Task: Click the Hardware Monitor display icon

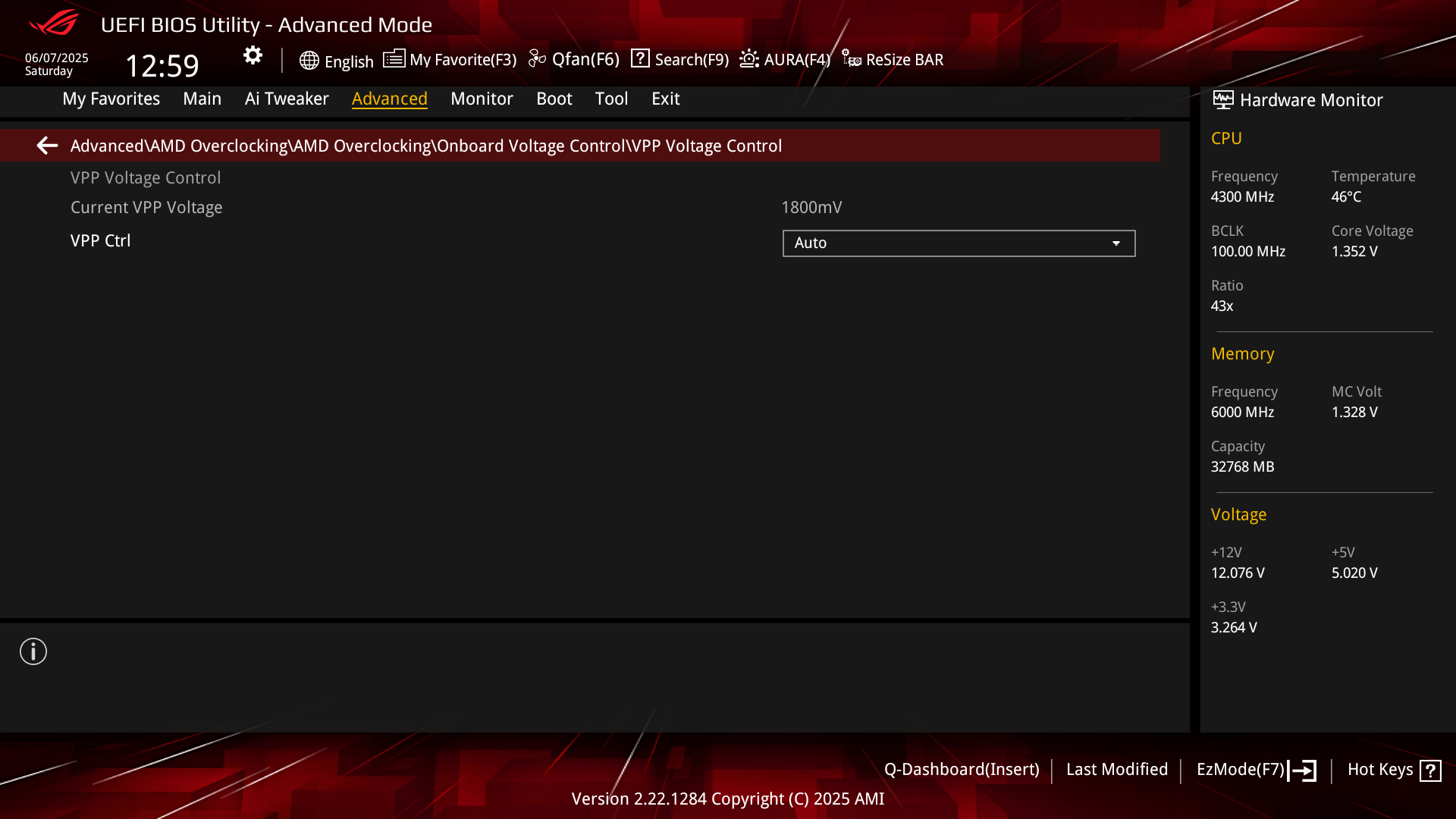Action: coord(1222,99)
